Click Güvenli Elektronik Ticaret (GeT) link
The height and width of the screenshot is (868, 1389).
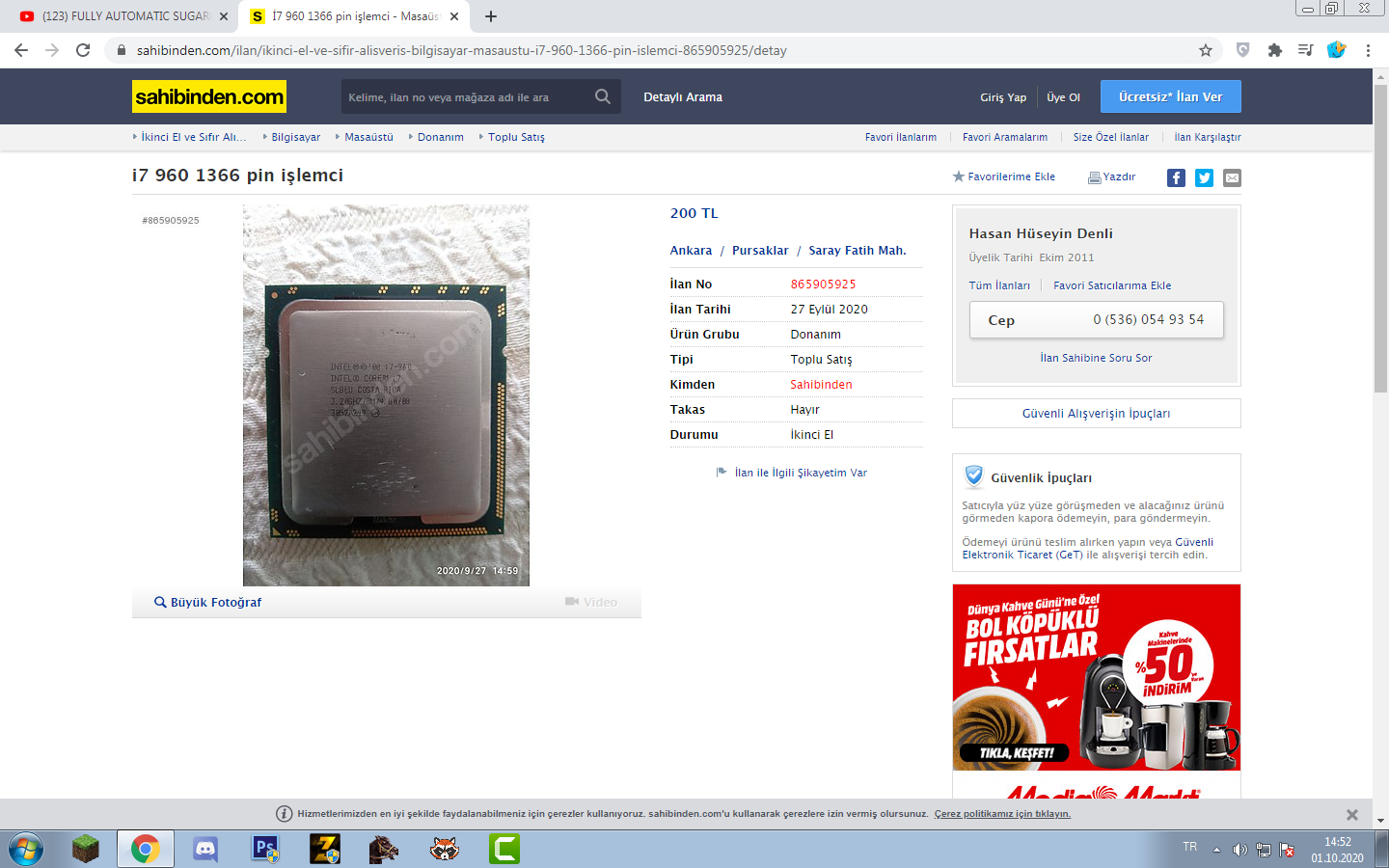[1088, 549]
